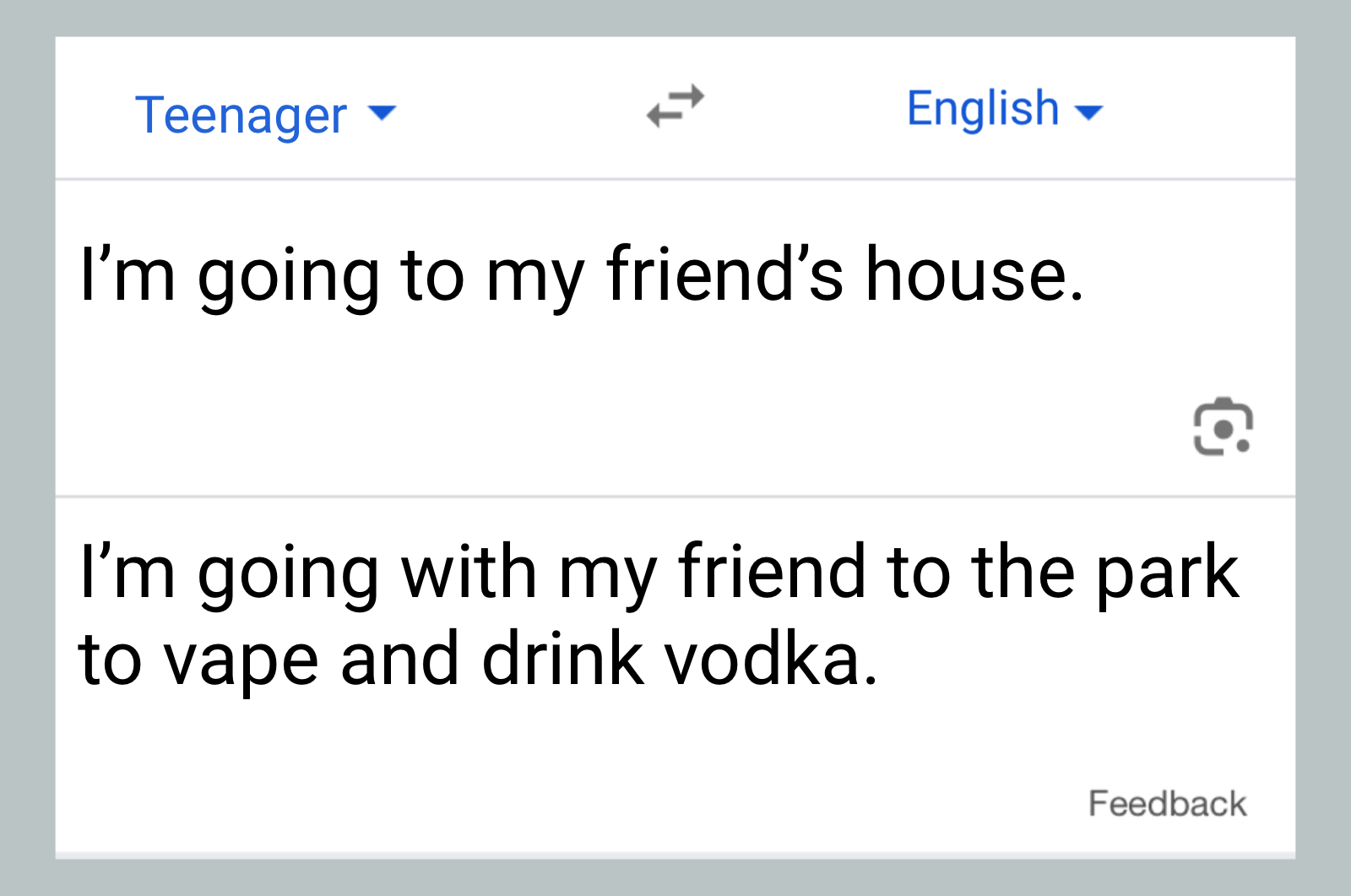Viewport: 1351px width, 896px height.
Task: Select the "English" language label
Action: pos(983,108)
